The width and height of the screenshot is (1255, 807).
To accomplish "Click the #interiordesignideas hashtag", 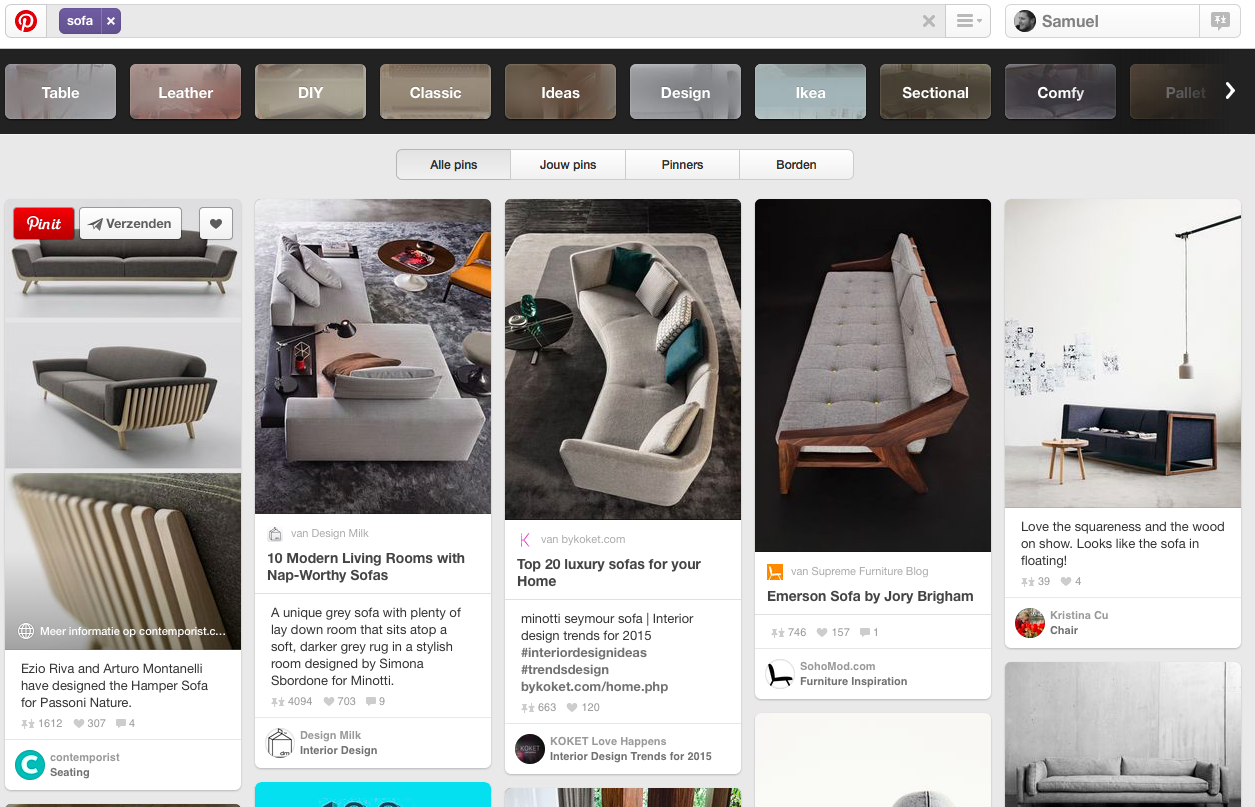I will click(584, 653).
